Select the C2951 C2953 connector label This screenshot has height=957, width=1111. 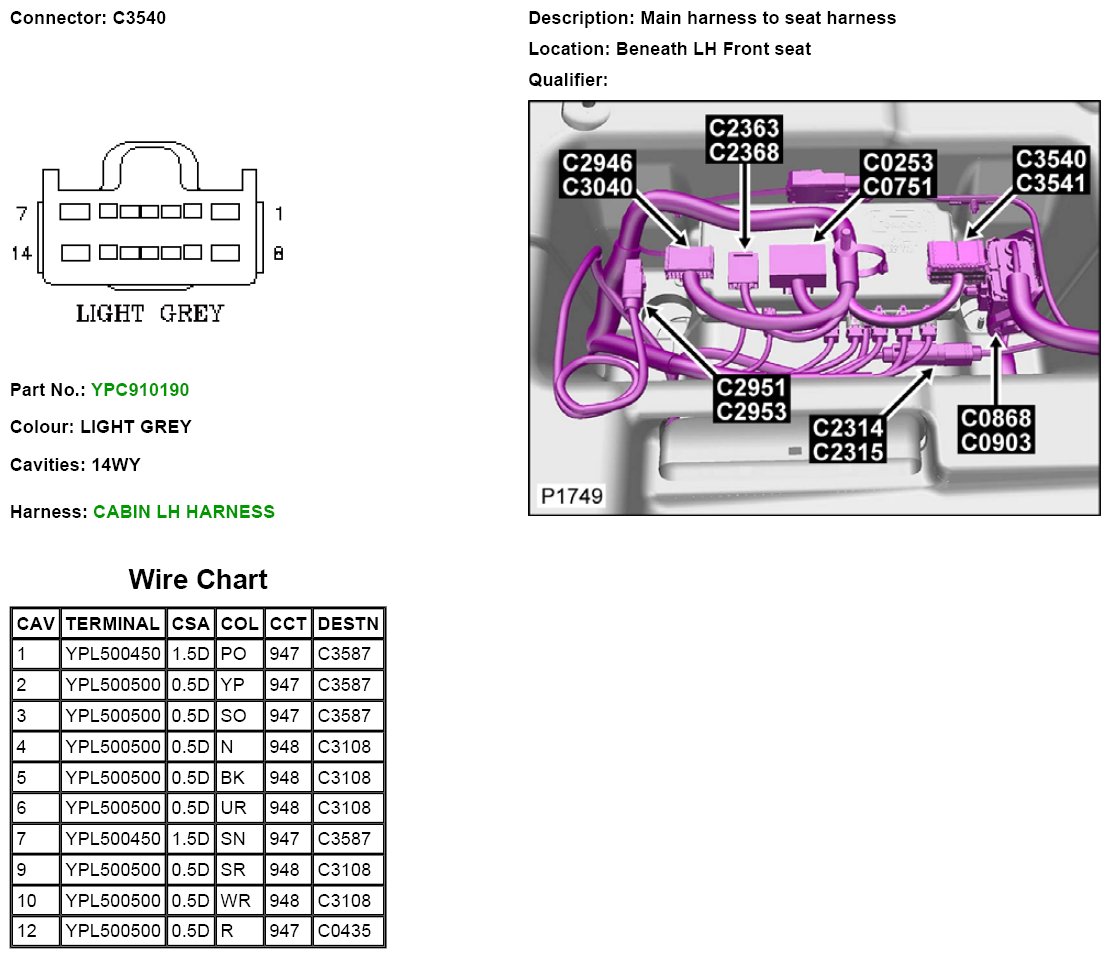[751, 399]
